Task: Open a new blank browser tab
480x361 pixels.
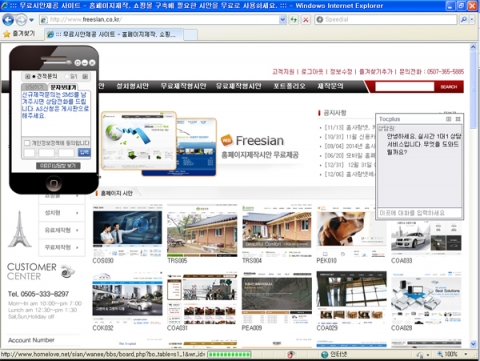Action: click(190, 35)
